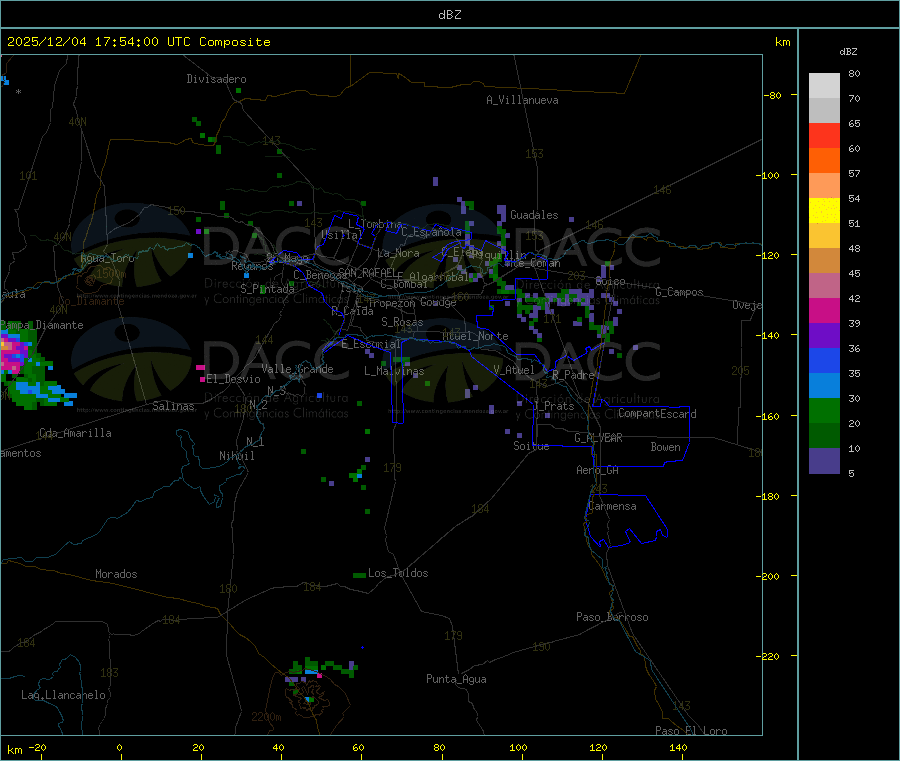
Task: Click the Guadales map label
Action: click(534, 215)
